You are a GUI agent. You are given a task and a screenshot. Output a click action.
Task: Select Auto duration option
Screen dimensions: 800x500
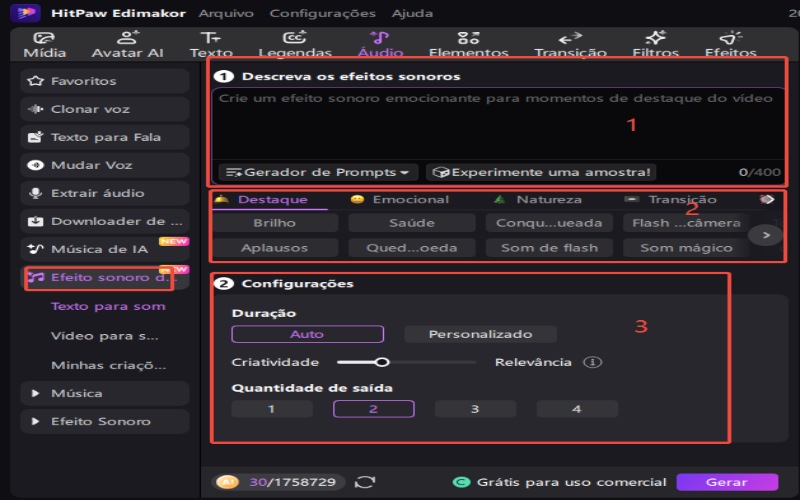click(x=307, y=334)
